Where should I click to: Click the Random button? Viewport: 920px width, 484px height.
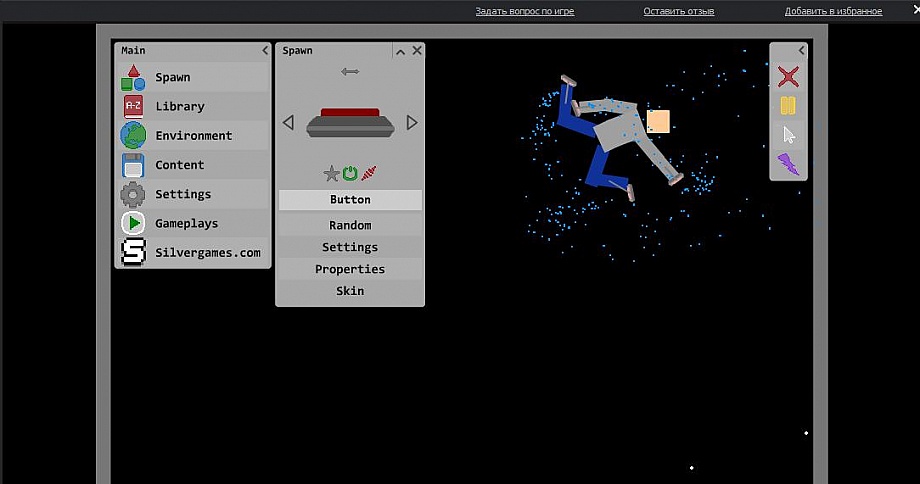[350, 225]
